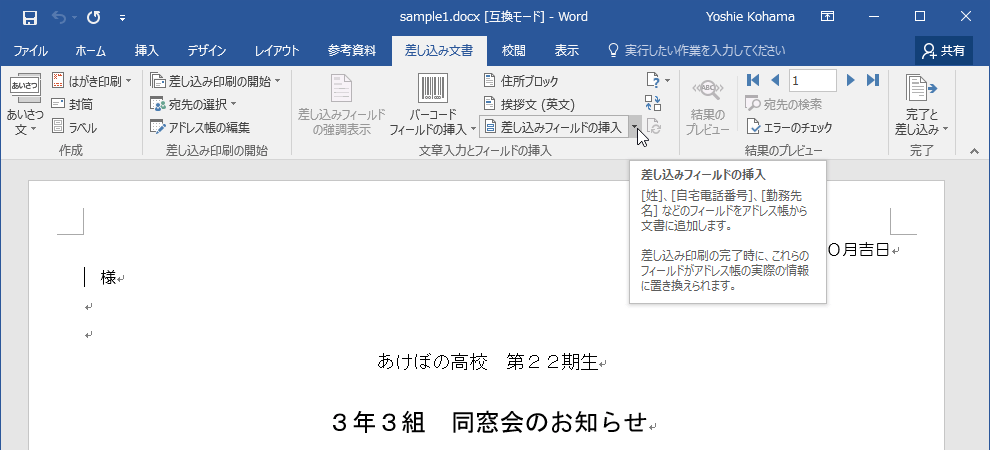Screen dimensions: 990x450
Task: Open the バーコードフィールドの挿入 menu
Action: pyautogui.click(x=432, y=105)
